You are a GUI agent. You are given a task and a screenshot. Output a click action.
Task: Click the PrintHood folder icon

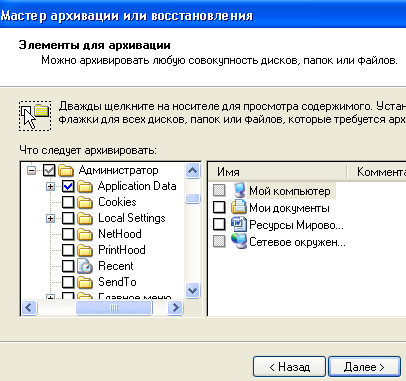(x=85, y=250)
